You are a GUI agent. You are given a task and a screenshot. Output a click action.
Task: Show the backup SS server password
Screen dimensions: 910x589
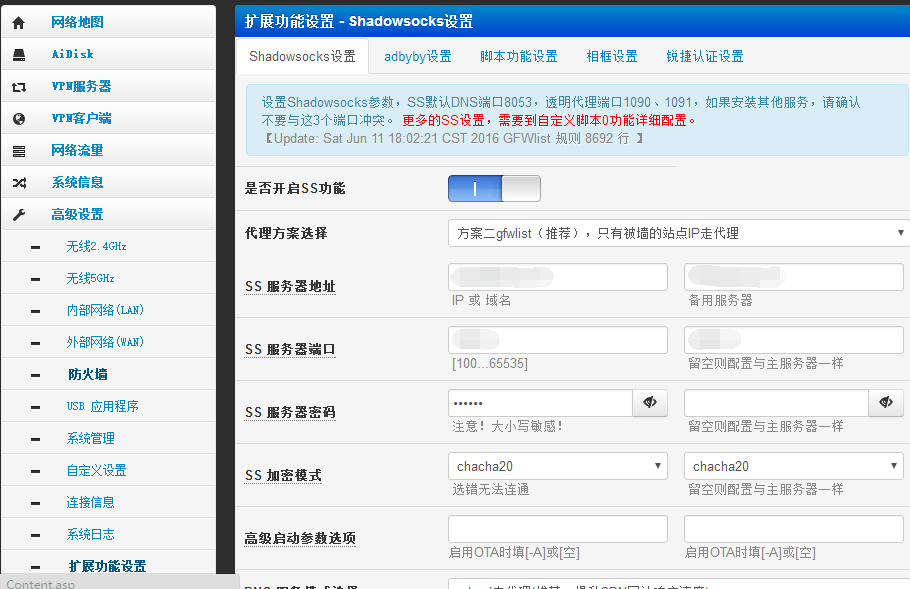point(886,403)
